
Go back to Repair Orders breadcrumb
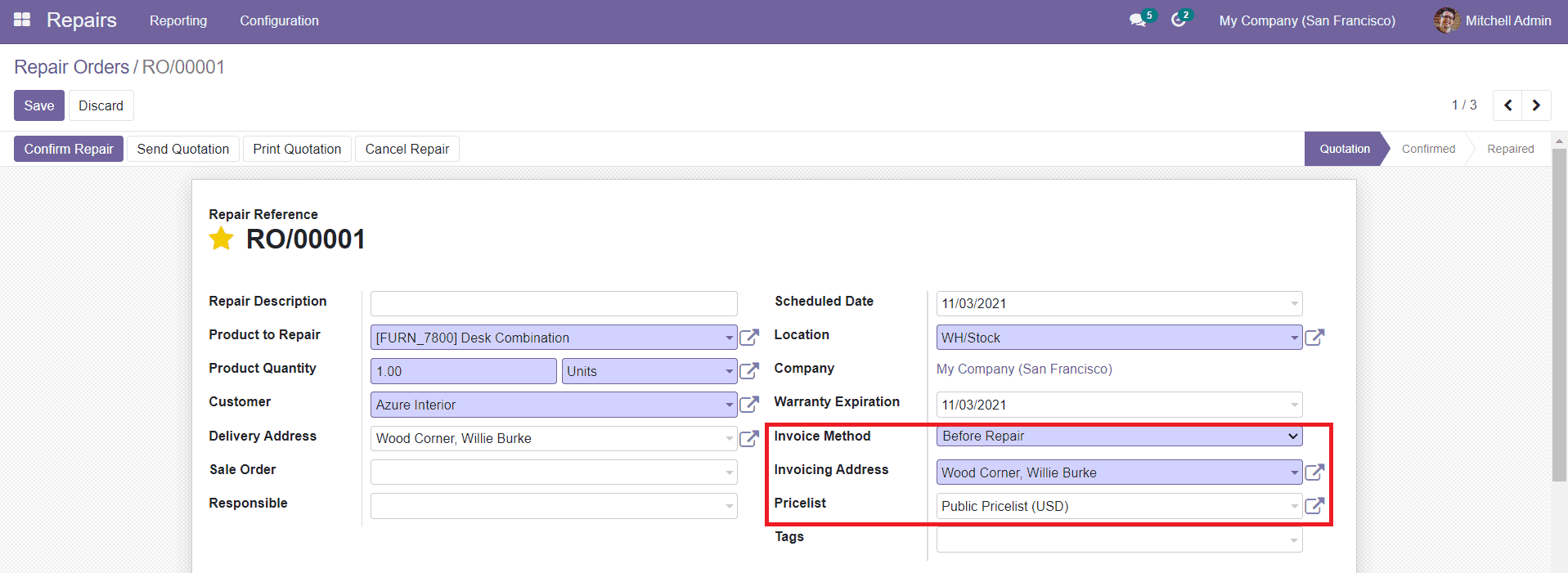click(72, 67)
